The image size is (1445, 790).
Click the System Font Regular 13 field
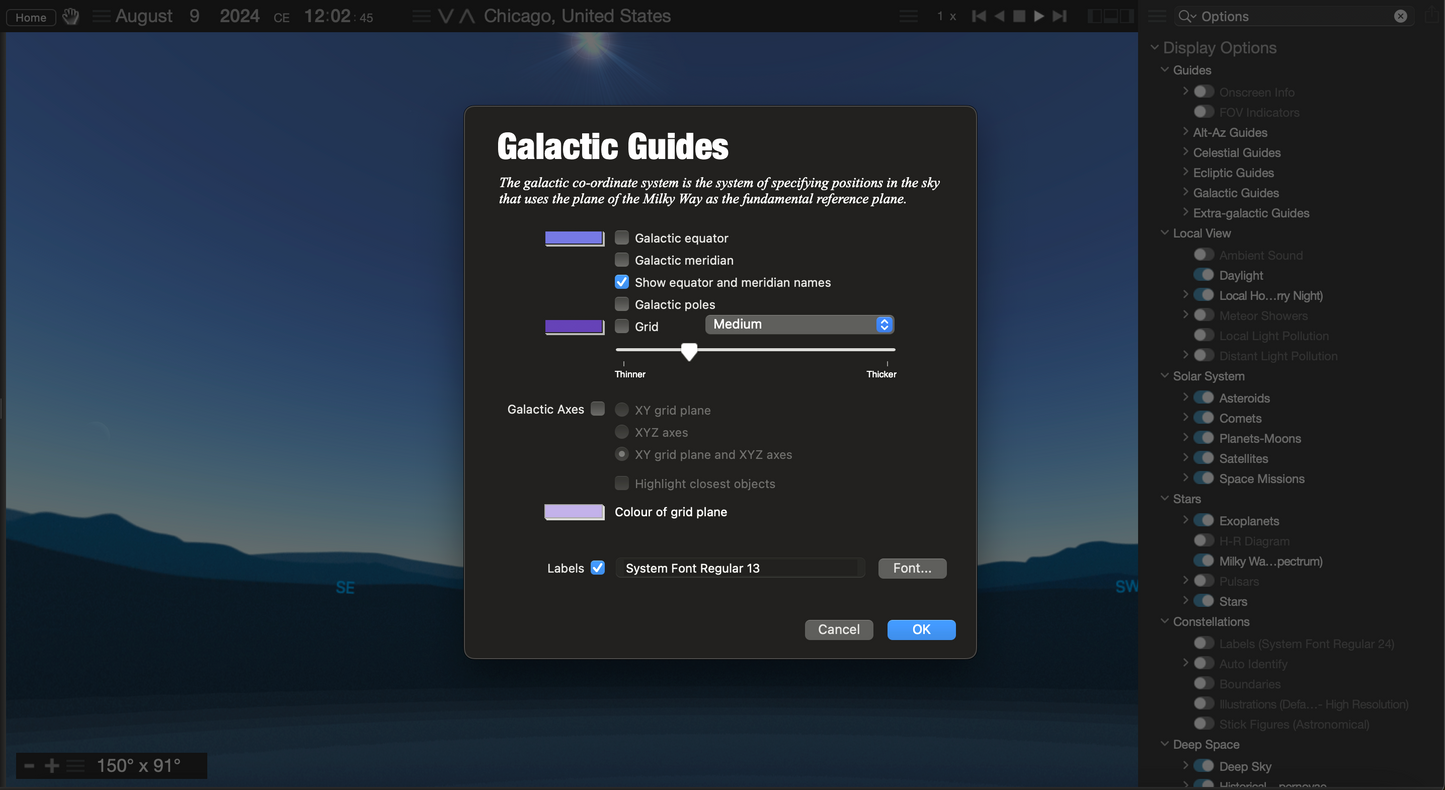(740, 568)
